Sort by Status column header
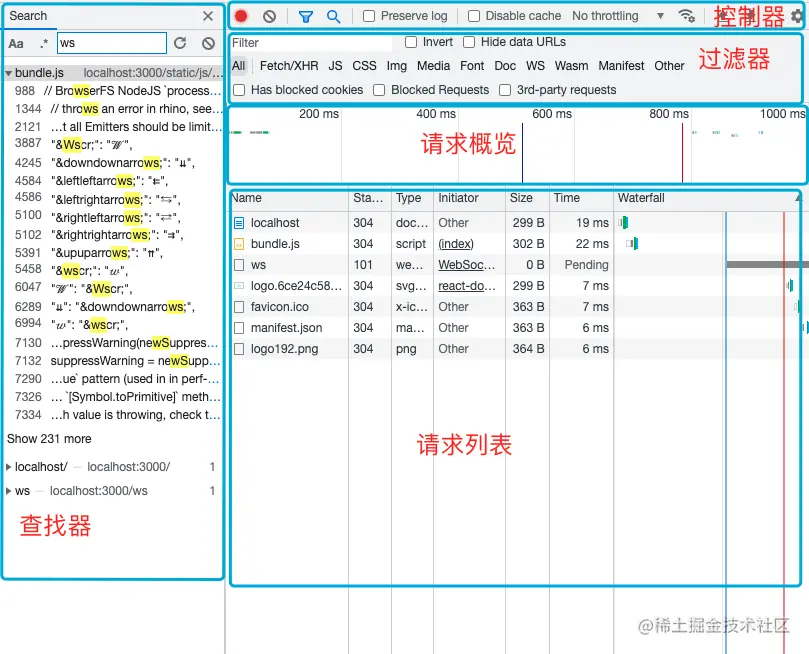 (x=370, y=198)
